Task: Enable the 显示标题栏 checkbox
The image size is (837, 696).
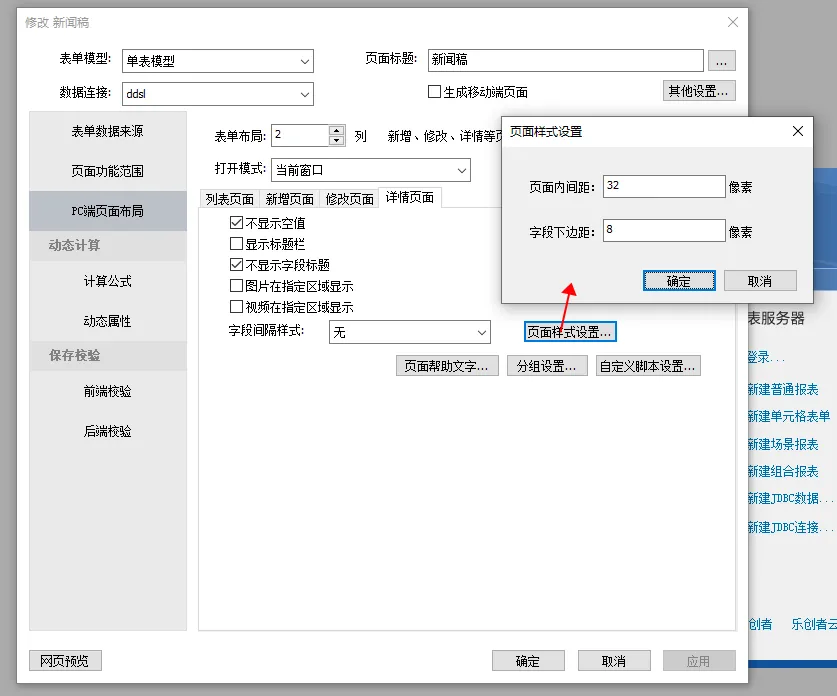Action: point(237,243)
